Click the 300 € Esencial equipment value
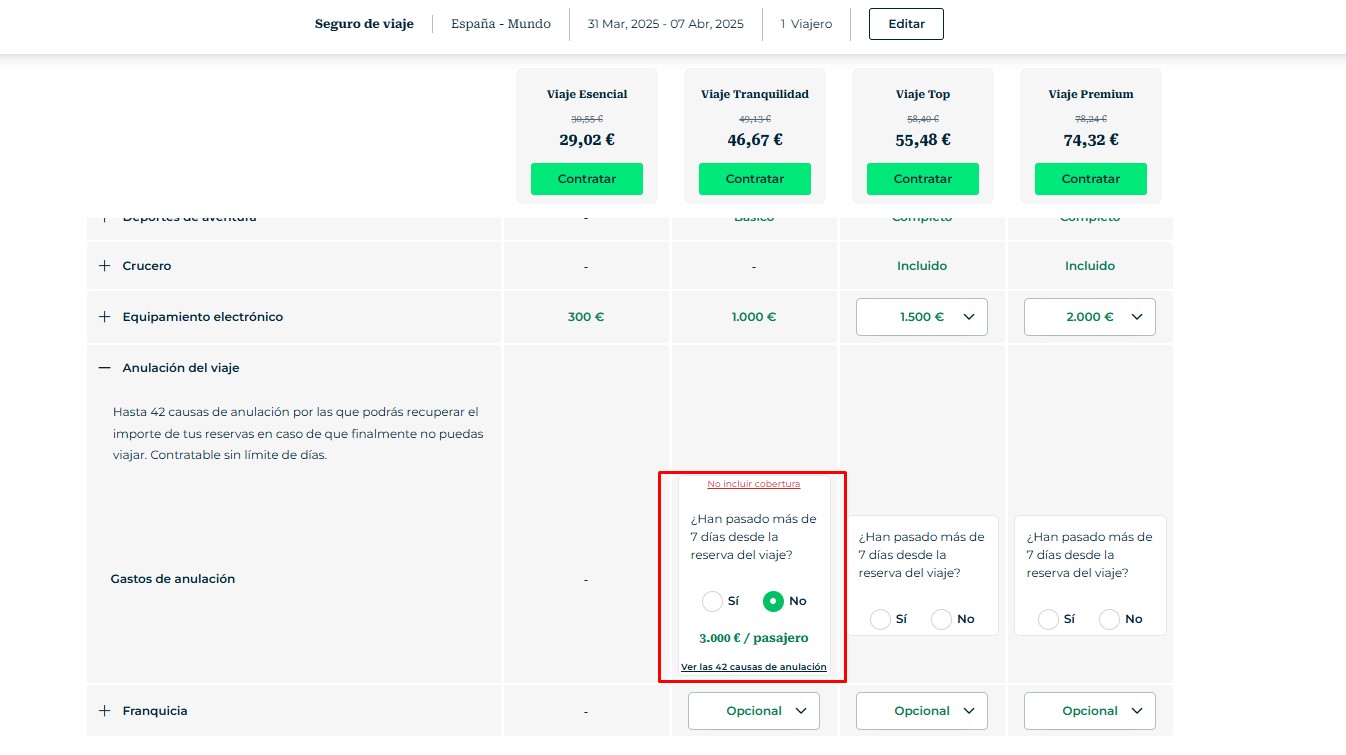Screen dimensions: 1346x755 pyautogui.click(x=586, y=317)
